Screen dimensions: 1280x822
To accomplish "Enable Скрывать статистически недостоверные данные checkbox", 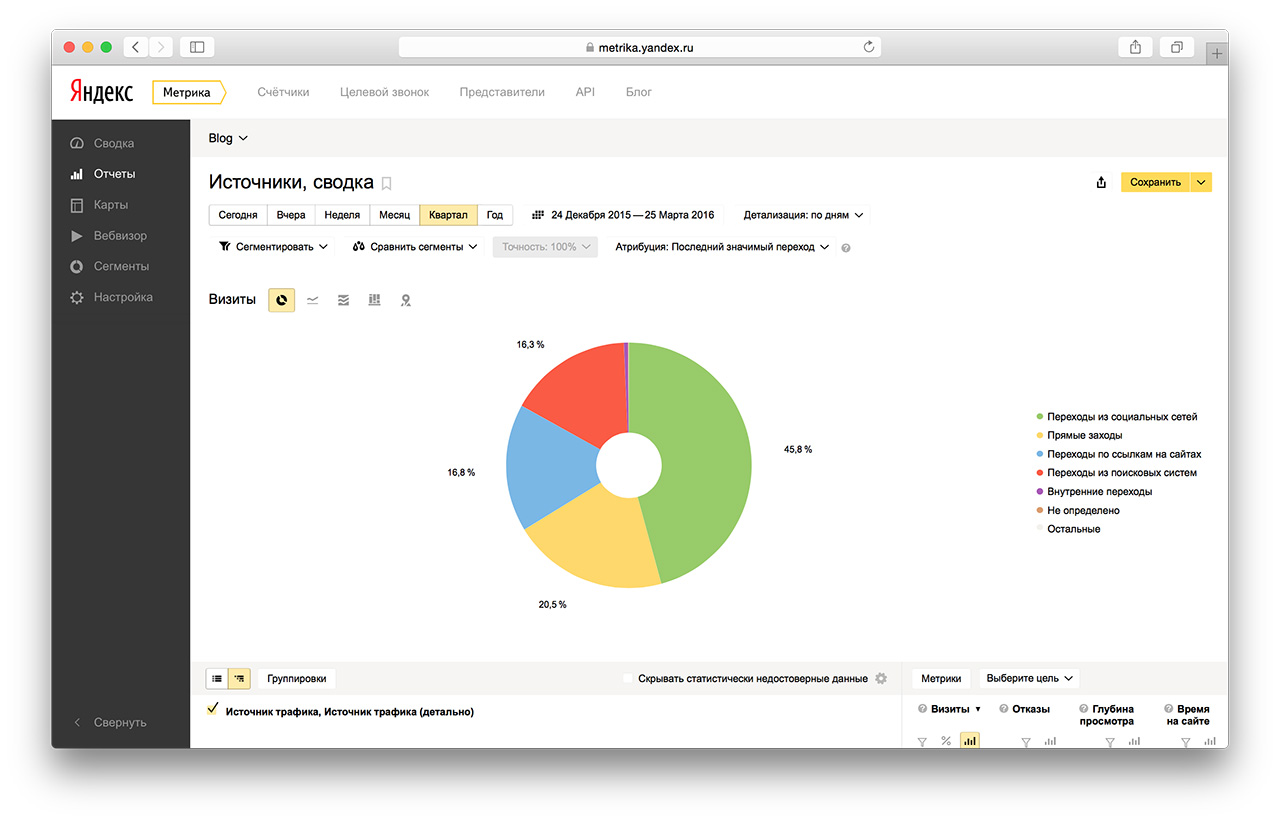I will point(628,678).
